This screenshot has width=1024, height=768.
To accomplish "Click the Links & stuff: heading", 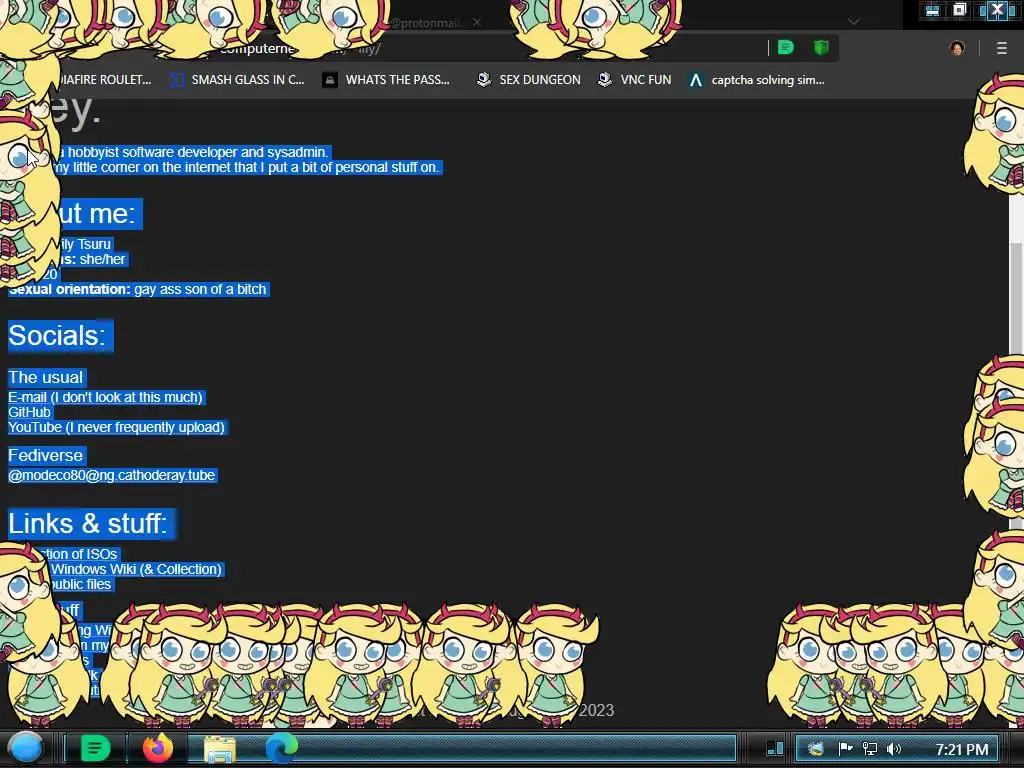I will 88,524.
